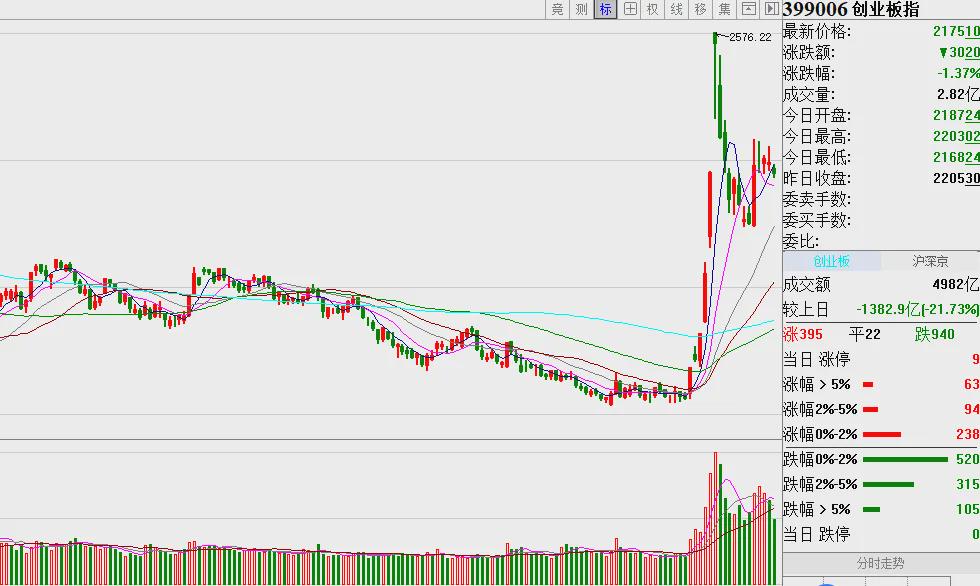Image resolution: width=980 pixels, height=586 pixels.
Task: Toggle the active 标 toolbar button
Action: (x=605, y=9)
